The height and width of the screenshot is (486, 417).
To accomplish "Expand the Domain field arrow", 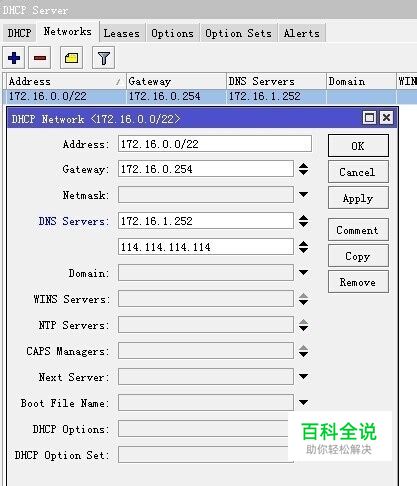I will [303, 272].
